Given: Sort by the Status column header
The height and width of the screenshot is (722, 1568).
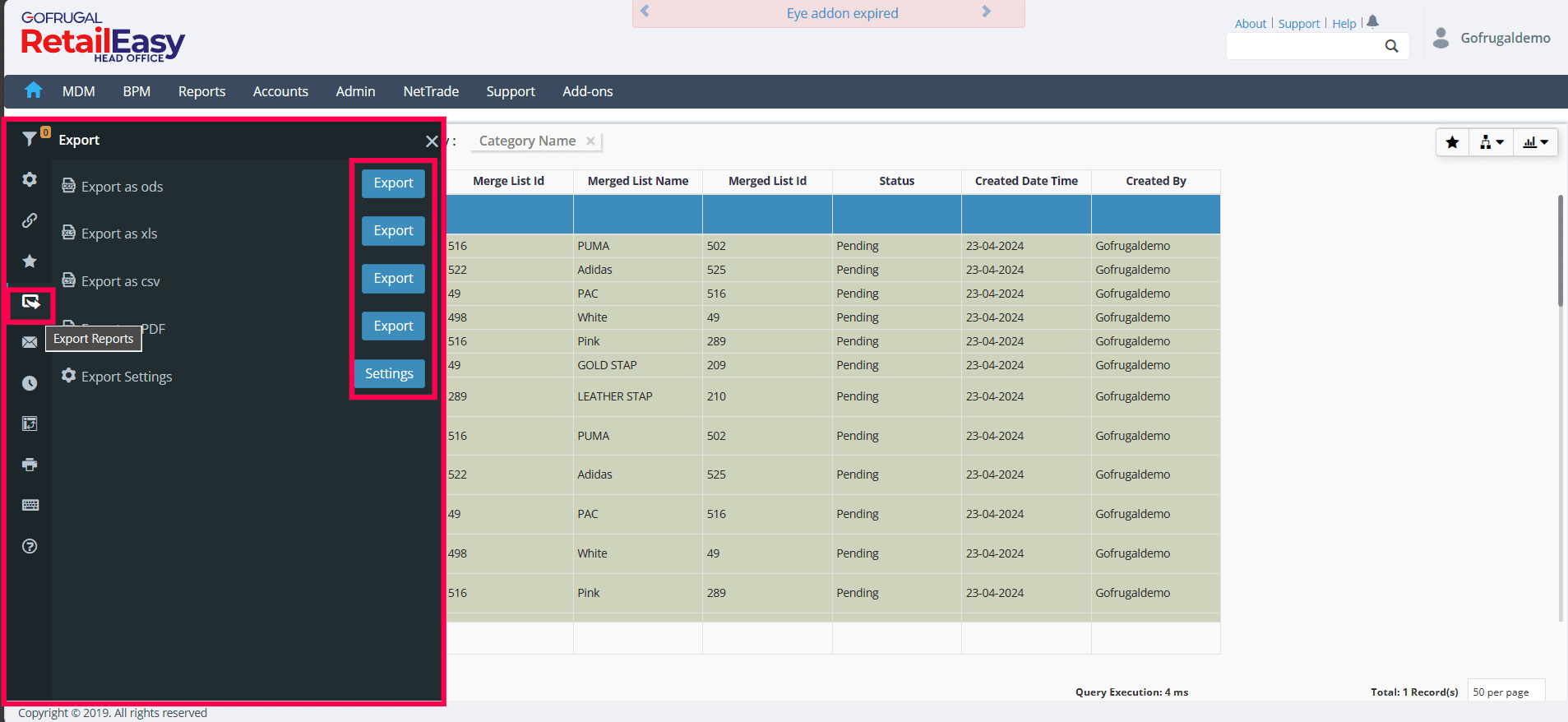Looking at the screenshot, I should tap(896, 181).
